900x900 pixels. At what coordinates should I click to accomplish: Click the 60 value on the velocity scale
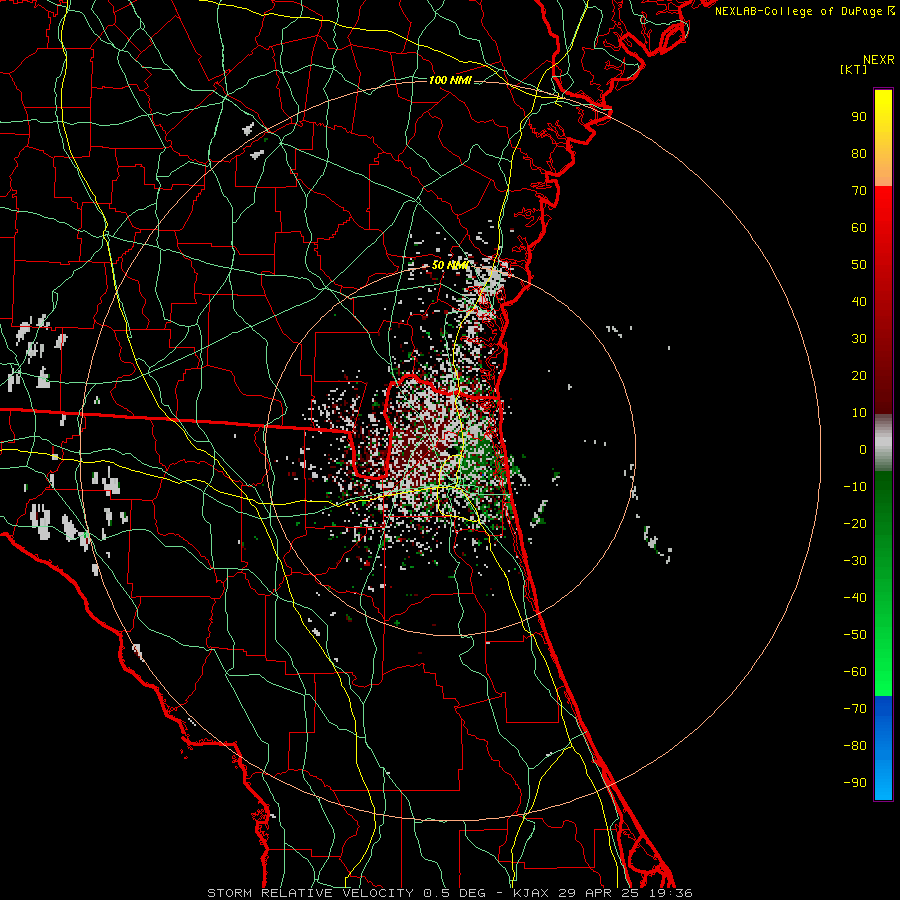(859, 227)
